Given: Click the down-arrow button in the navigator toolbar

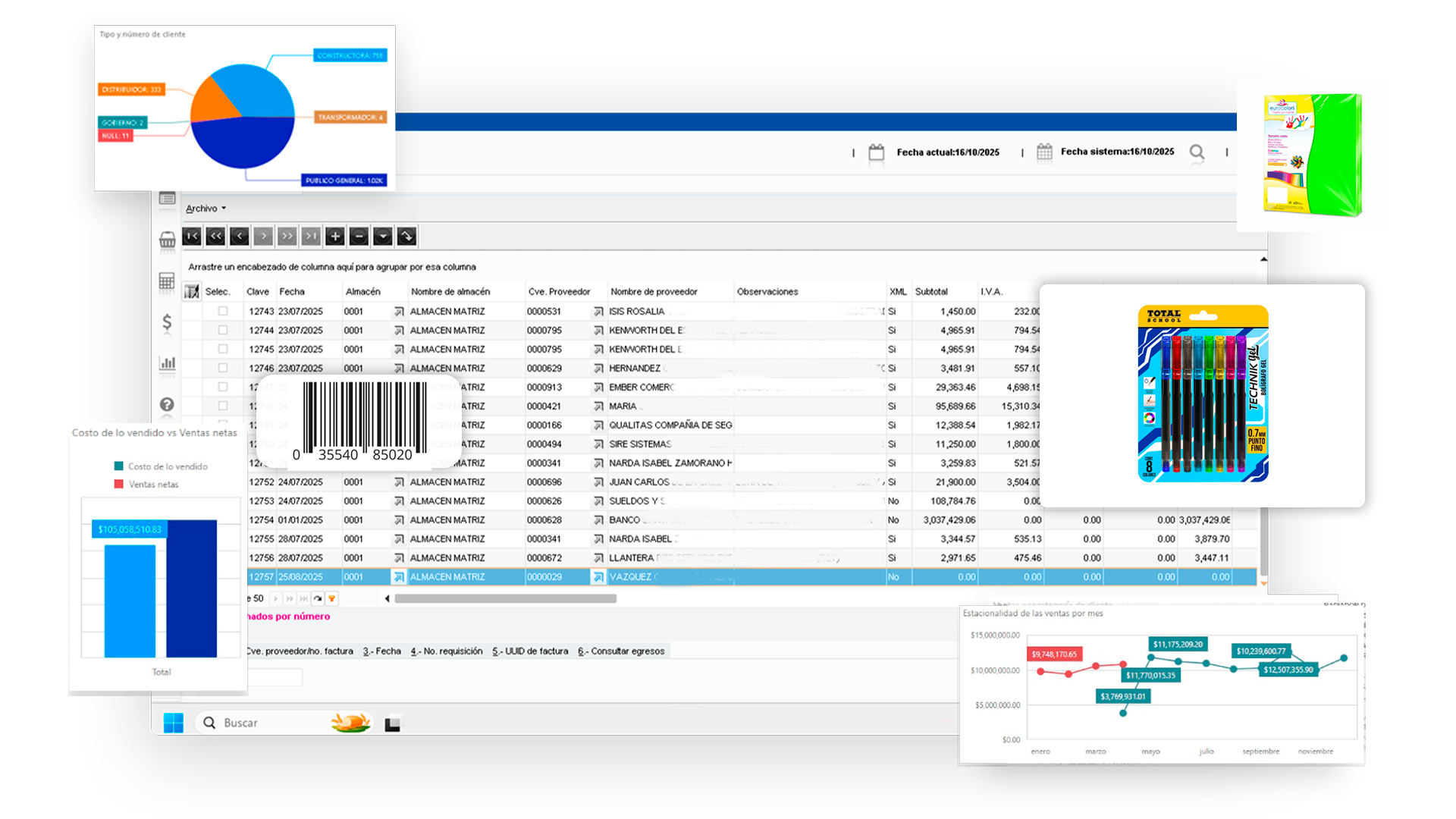Looking at the screenshot, I should [x=383, y=237].
